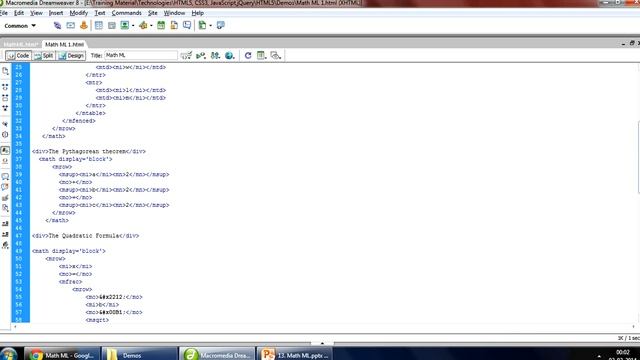Click the vertical scrollbar thumb
The width and height of the screenshot is (640, 360).
click(x=638, y=157)
